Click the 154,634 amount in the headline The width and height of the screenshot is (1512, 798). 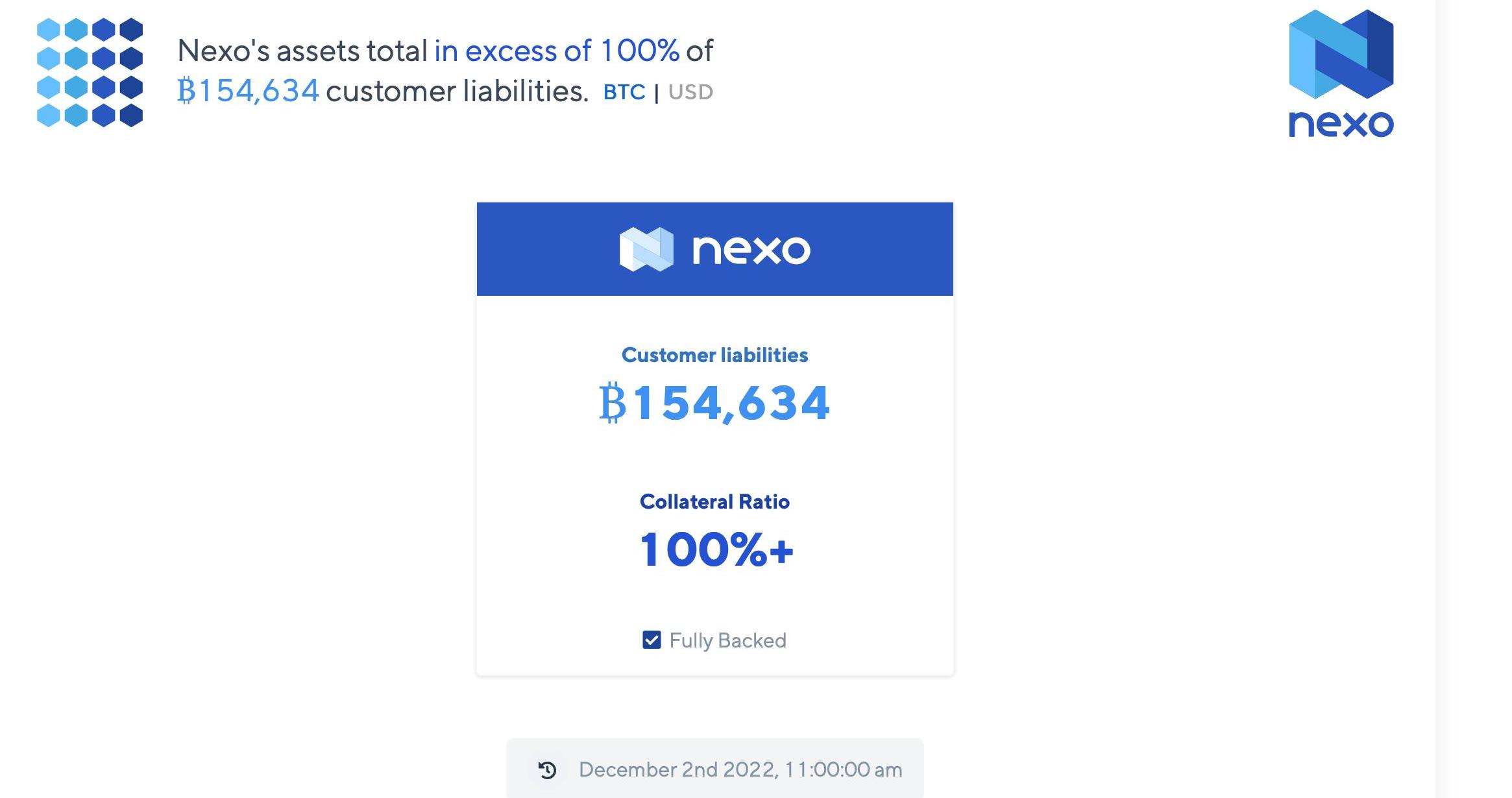pyautogui.click(x=258, y=91)
